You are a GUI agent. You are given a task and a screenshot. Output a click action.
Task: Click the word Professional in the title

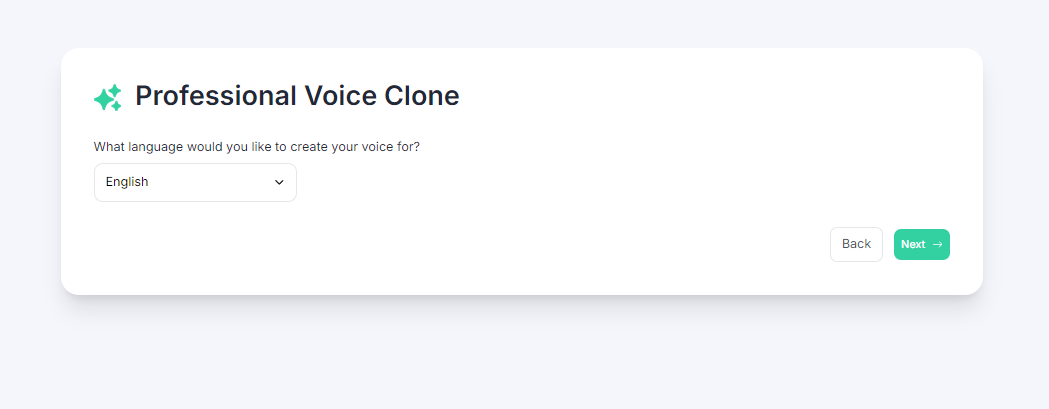[216, 96]
